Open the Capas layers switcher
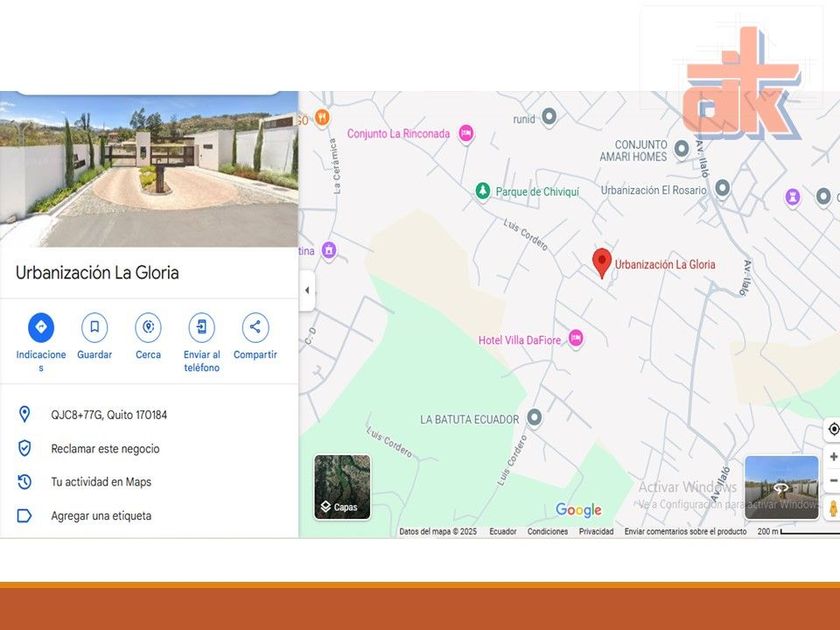 [342, 487]
